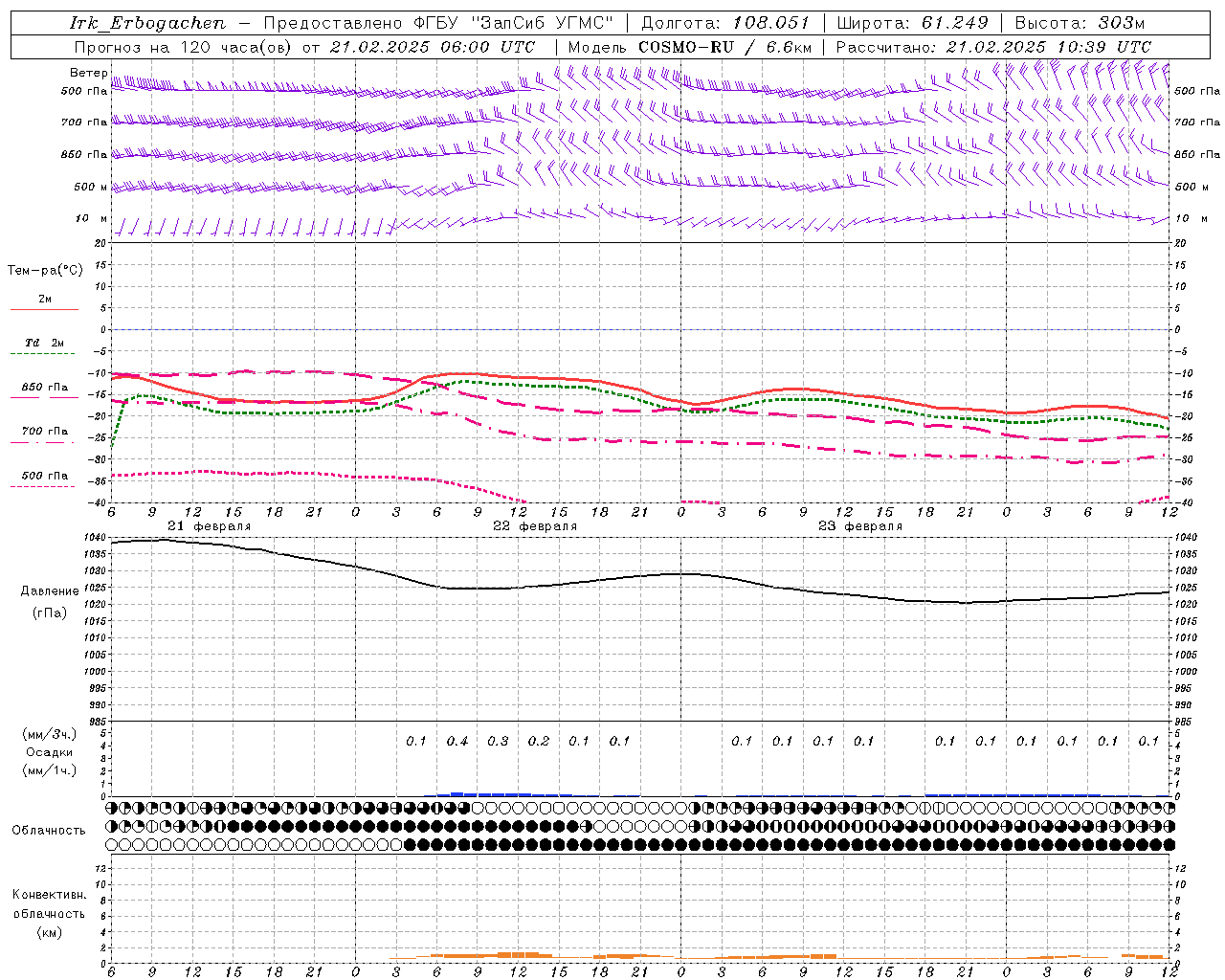Click the Td 2м legend label

(45, 343)
